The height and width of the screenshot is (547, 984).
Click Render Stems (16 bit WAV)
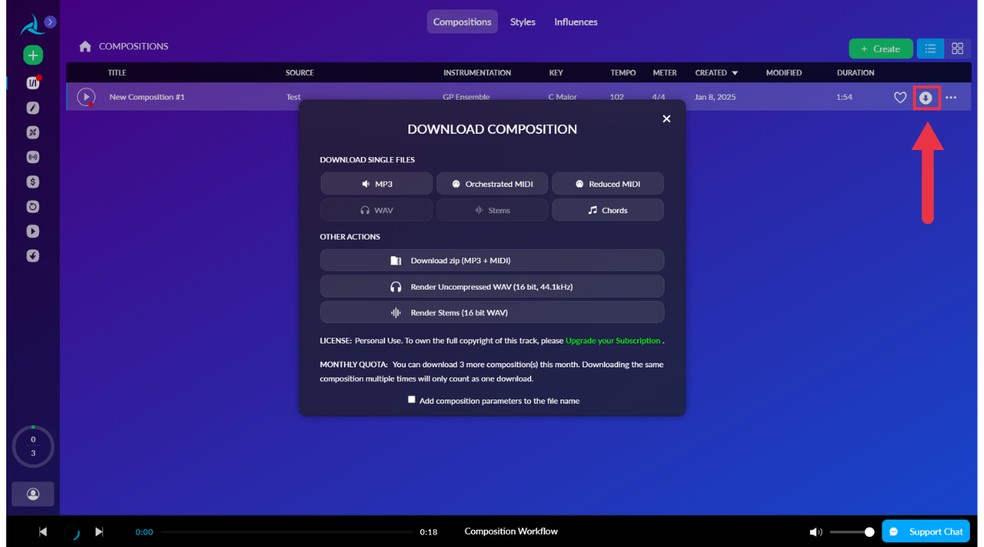click(492, 312)
